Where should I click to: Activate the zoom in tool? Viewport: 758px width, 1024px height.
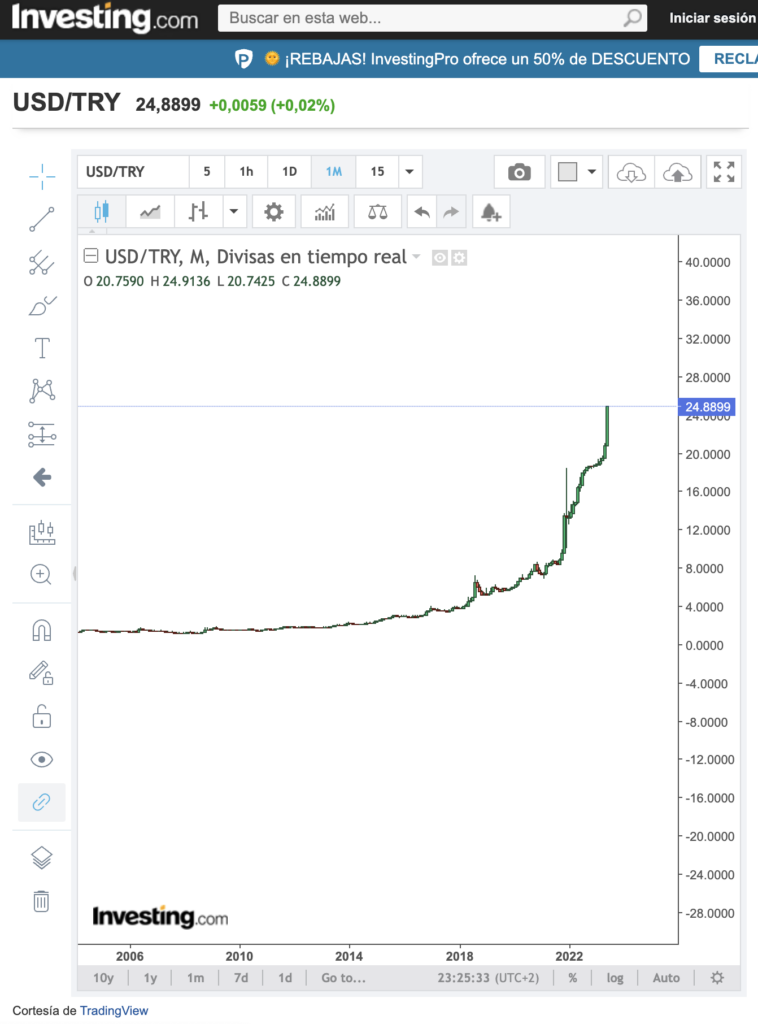[41, 575]
